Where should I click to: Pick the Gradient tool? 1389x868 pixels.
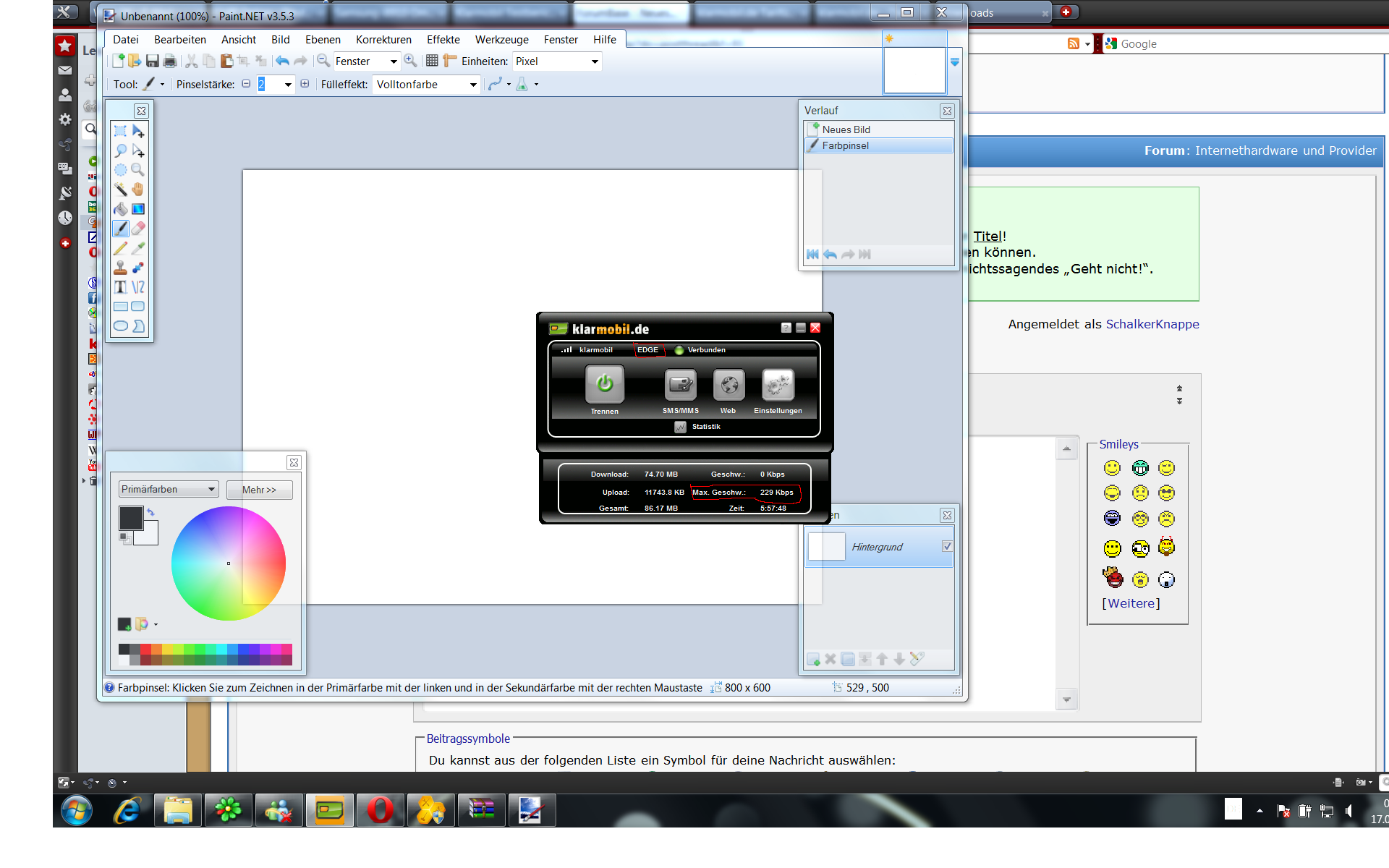point(138,209)
